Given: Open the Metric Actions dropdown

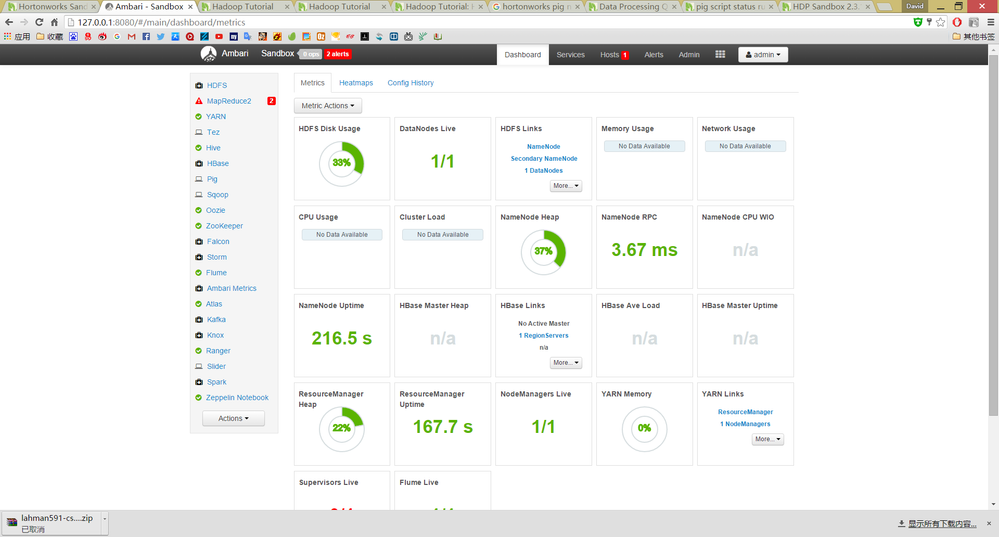Looking at the screenshot, I should coord(327,106).
